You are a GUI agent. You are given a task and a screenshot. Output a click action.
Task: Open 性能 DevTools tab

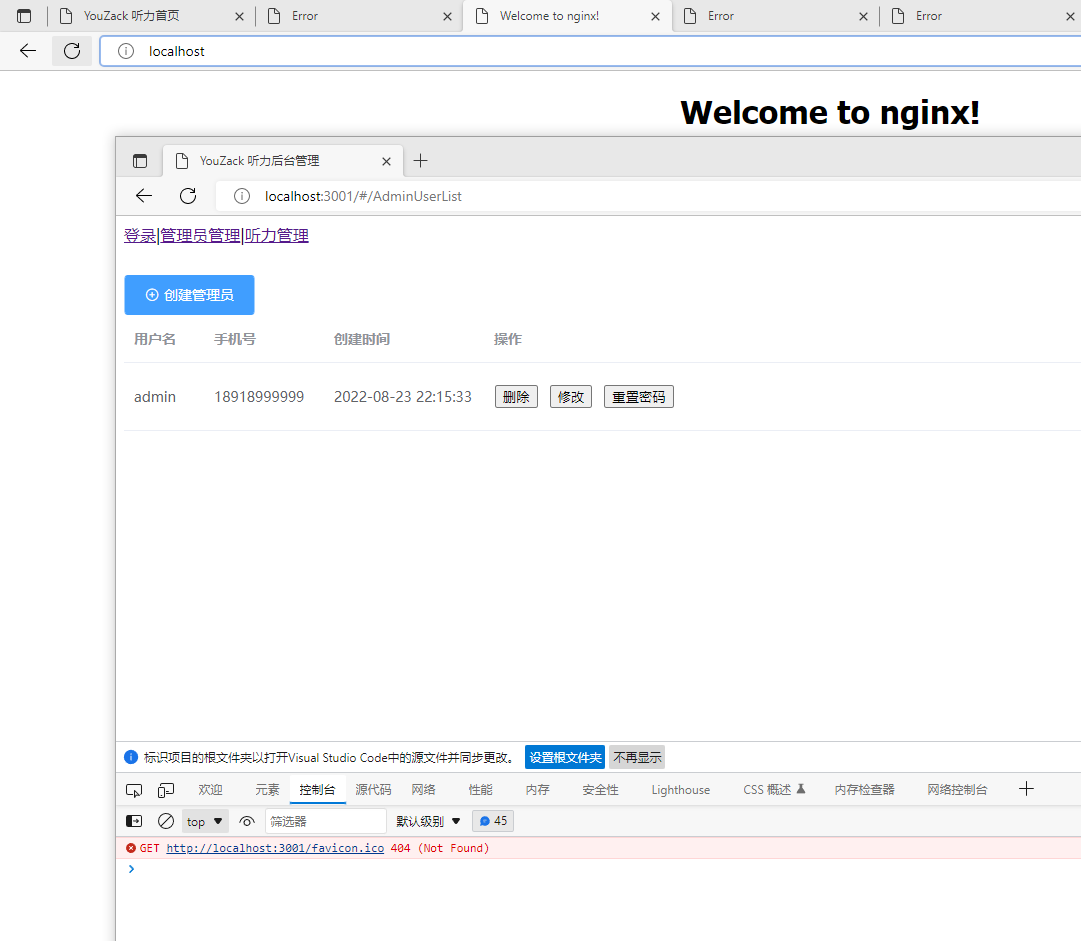[x=481, y=790]
